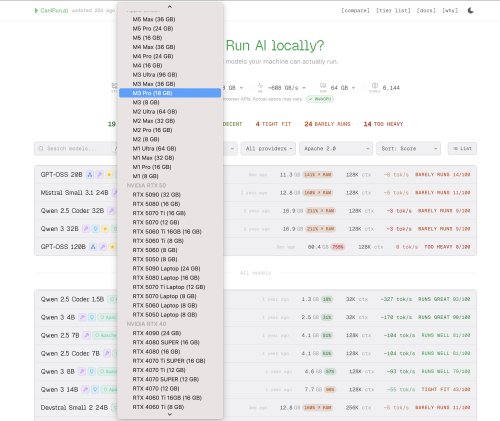Click the architecture badge on GPT-OSS 120B
Image resolution: width=500 pixels, height=421 pixels.
click(x=93, y=247)
